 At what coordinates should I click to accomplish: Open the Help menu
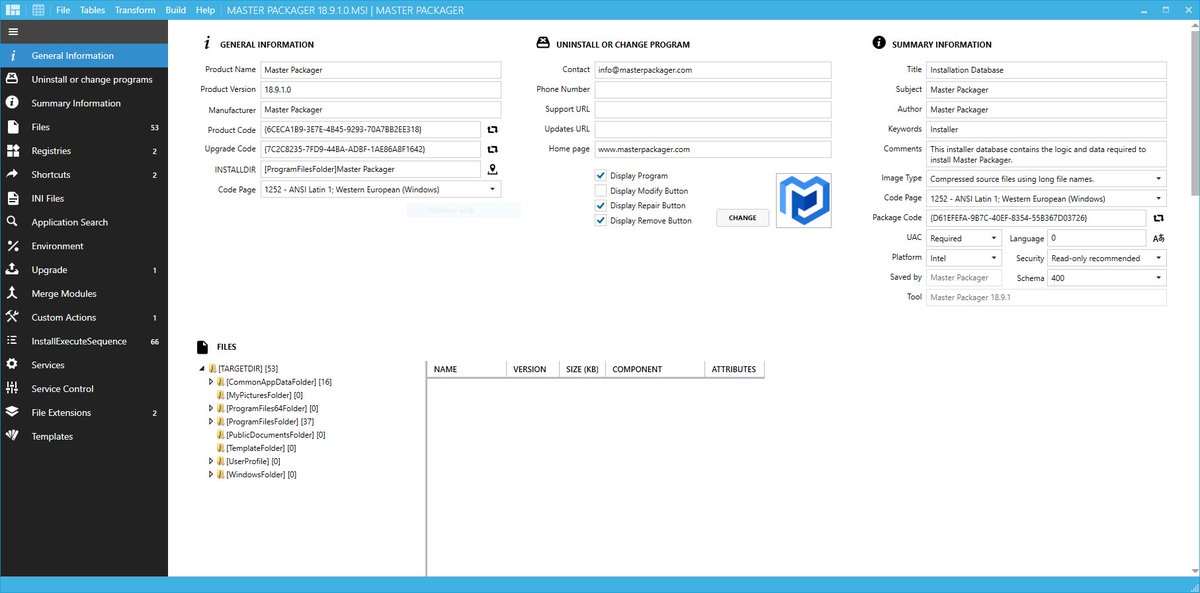point(205,10)
